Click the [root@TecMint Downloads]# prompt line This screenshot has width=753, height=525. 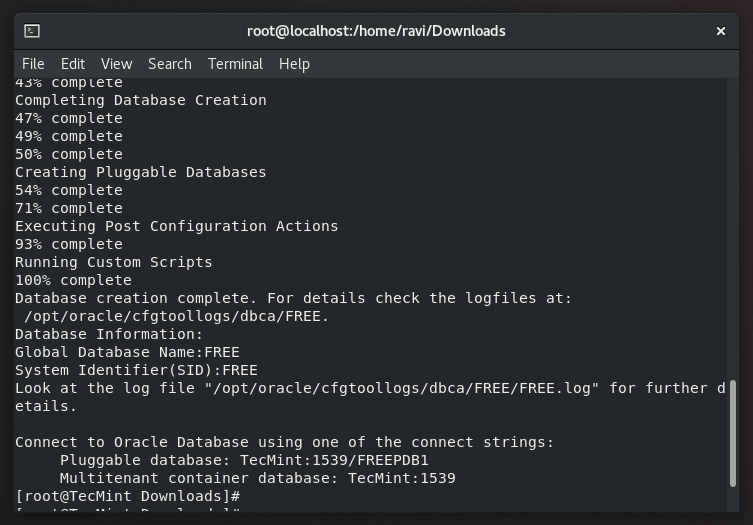127,496
